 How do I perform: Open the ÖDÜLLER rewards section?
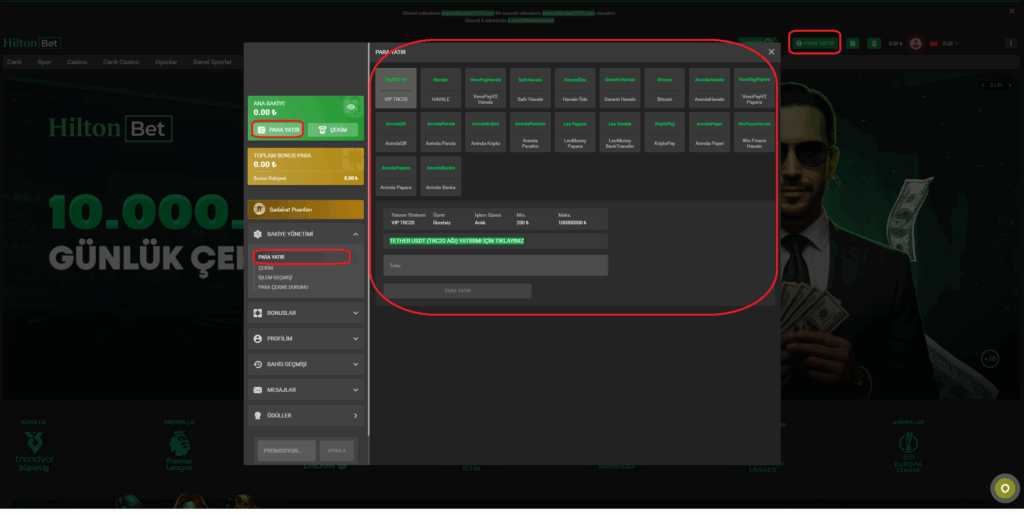point(306,415)
